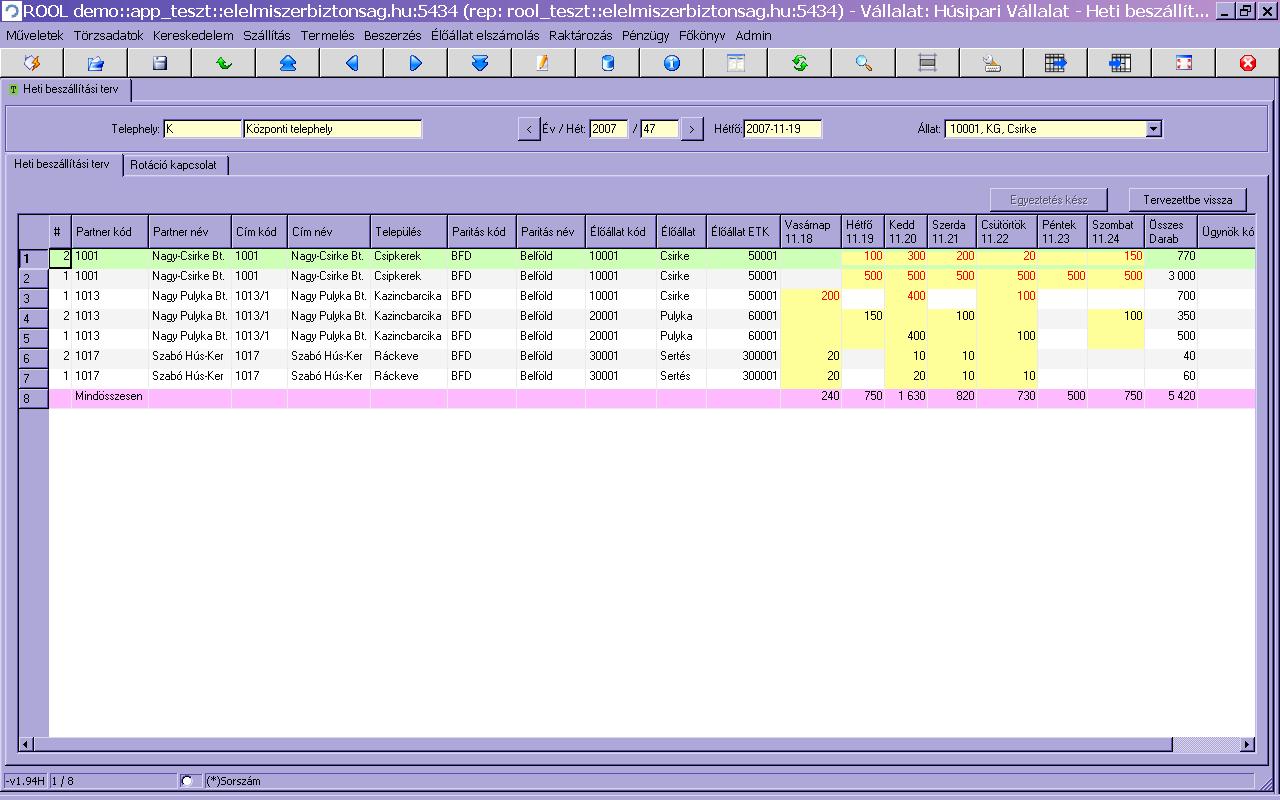The width and height of the screenshot is (1280, 800).
Task: Go to next record with right arrow
Action: click(415, 63)
